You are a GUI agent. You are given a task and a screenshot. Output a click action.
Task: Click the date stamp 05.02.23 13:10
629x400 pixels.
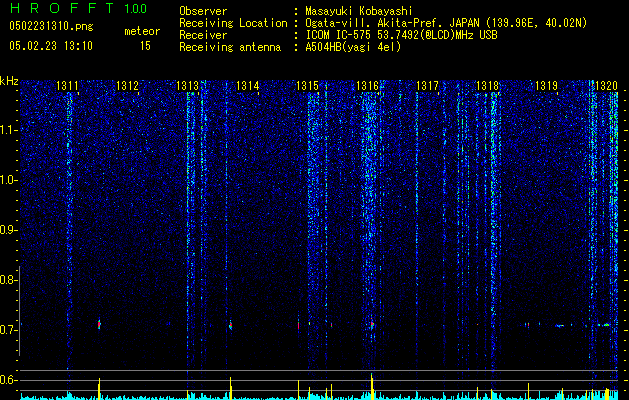pos(51,46)
